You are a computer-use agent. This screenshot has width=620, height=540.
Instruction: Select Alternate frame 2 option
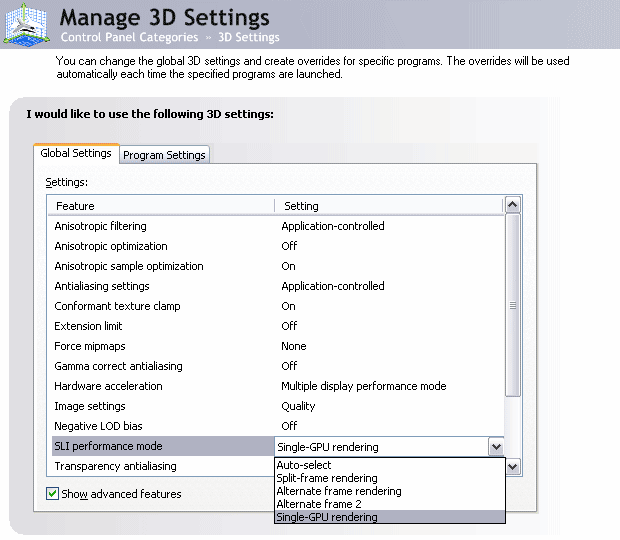pos(319,504)
